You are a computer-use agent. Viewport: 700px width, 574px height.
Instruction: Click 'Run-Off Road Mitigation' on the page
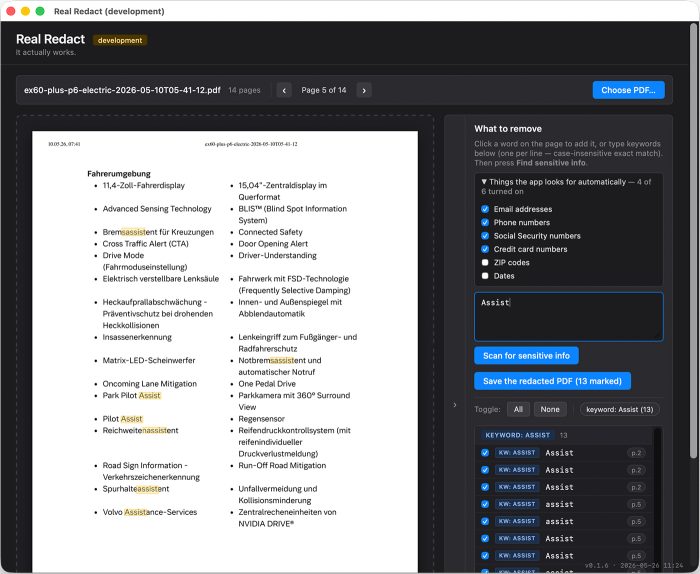282,466
